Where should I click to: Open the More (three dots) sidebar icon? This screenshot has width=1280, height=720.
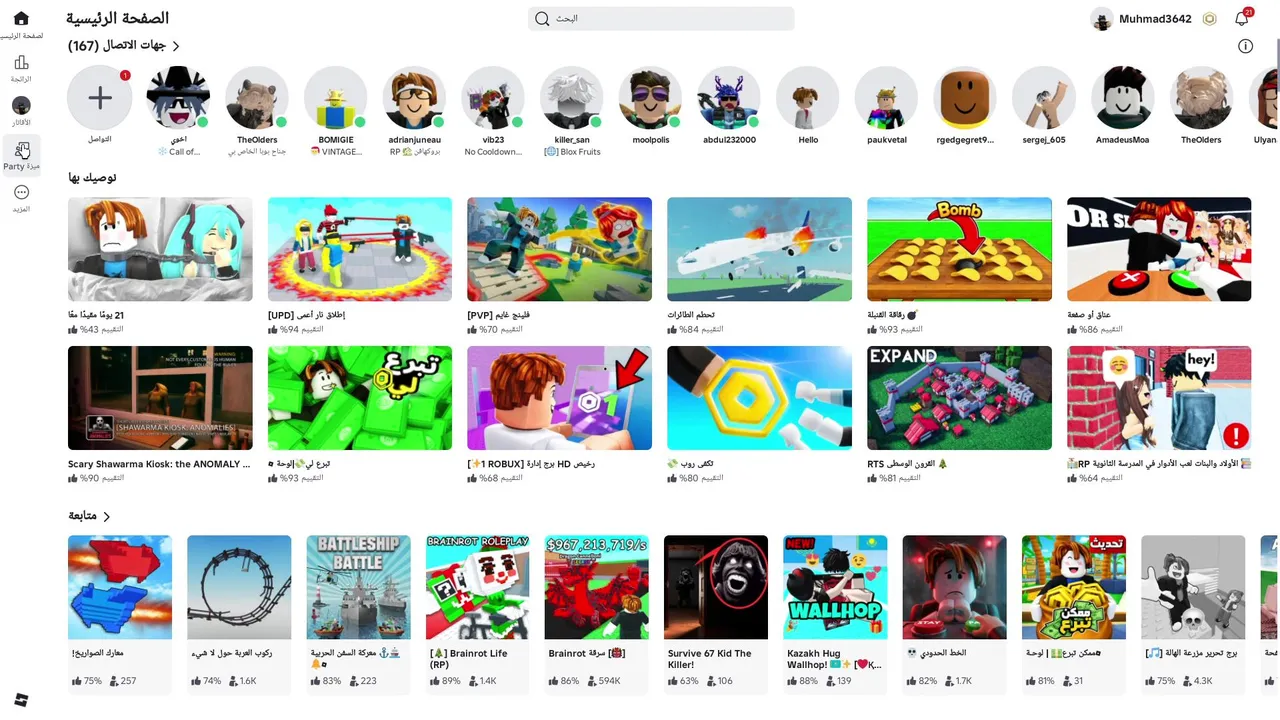click(21, 192)
